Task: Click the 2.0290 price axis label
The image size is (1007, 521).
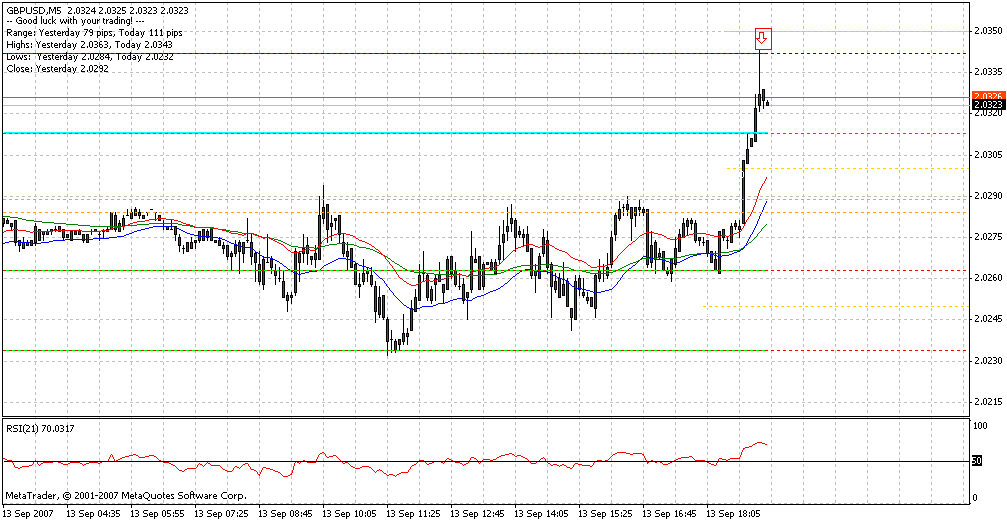Action: click(987, 196)
